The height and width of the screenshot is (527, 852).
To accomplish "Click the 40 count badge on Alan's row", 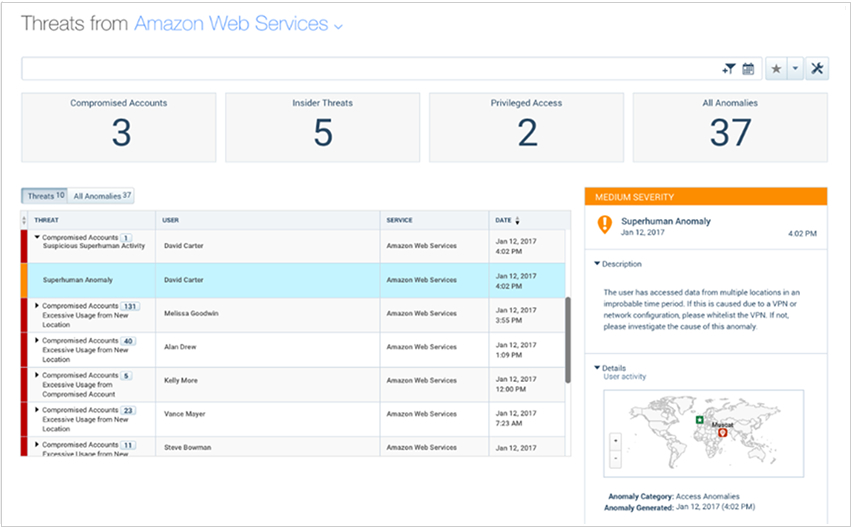I will coord(128,341).
